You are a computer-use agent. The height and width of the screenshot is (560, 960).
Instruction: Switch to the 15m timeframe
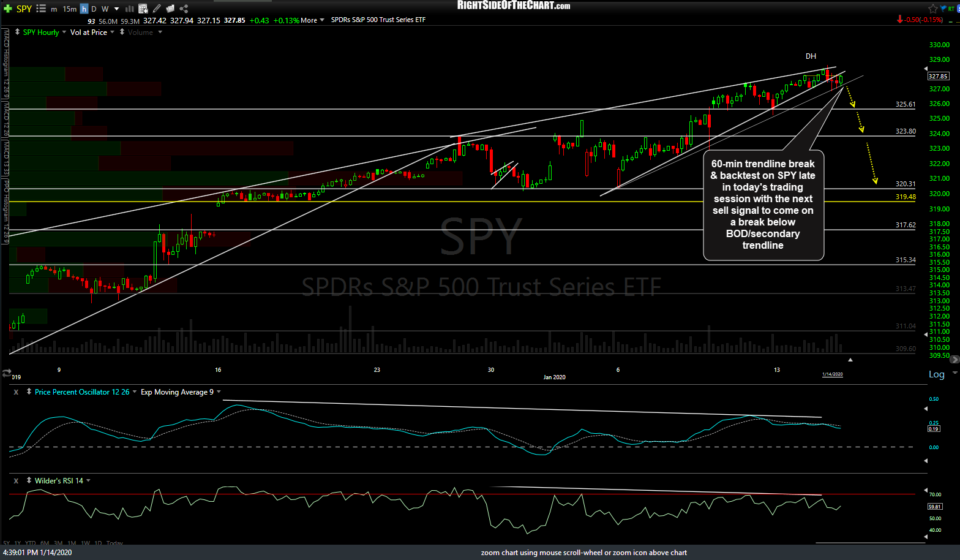point(69,9)
